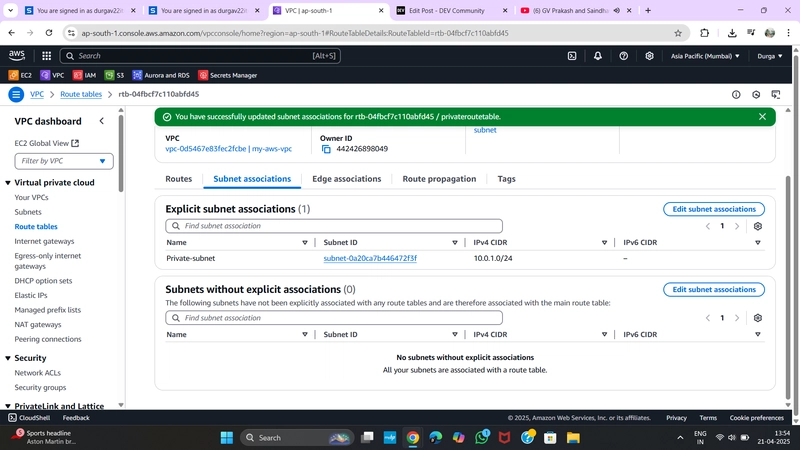
Task: Open the console settings gear
Action: pos(649,56)
